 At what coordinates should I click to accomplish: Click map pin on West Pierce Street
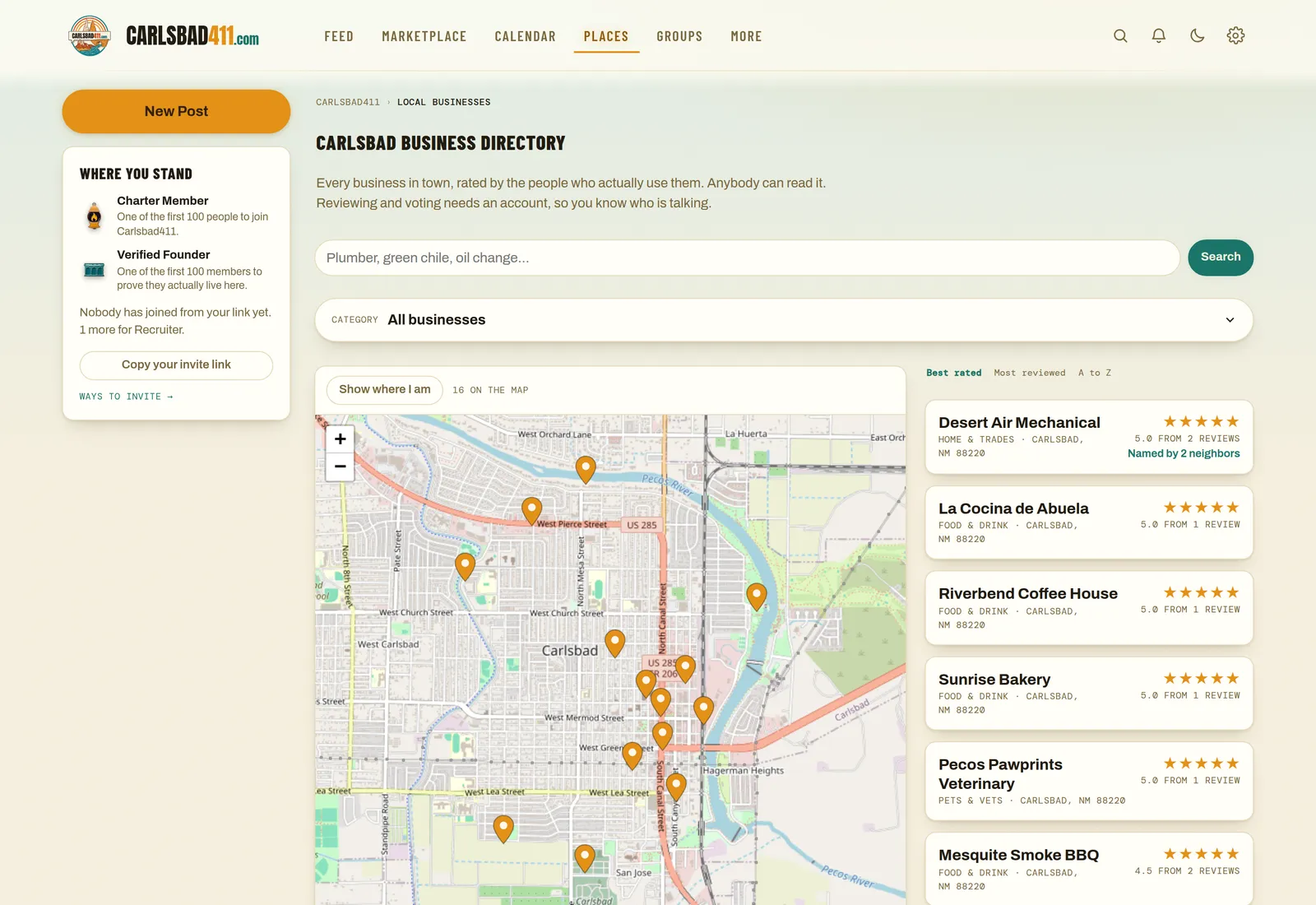coord(532,511)
